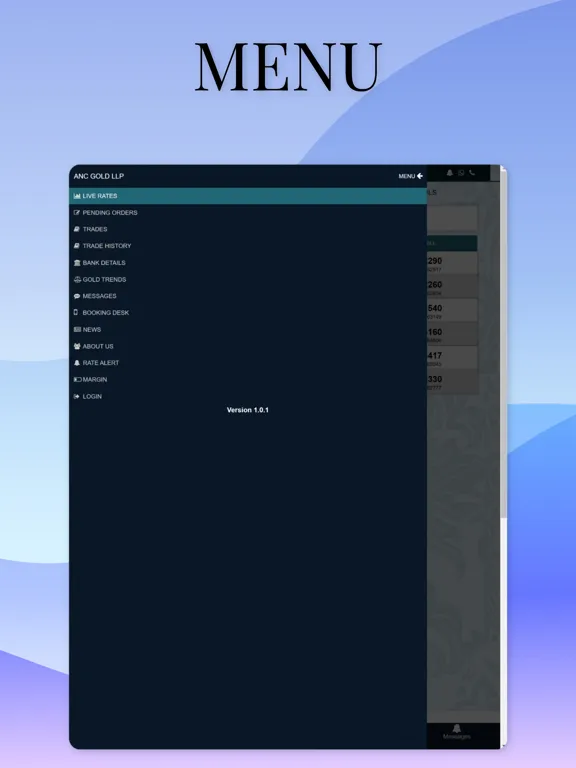Click the vertical scrollbar on right edge

pos(503,343)
